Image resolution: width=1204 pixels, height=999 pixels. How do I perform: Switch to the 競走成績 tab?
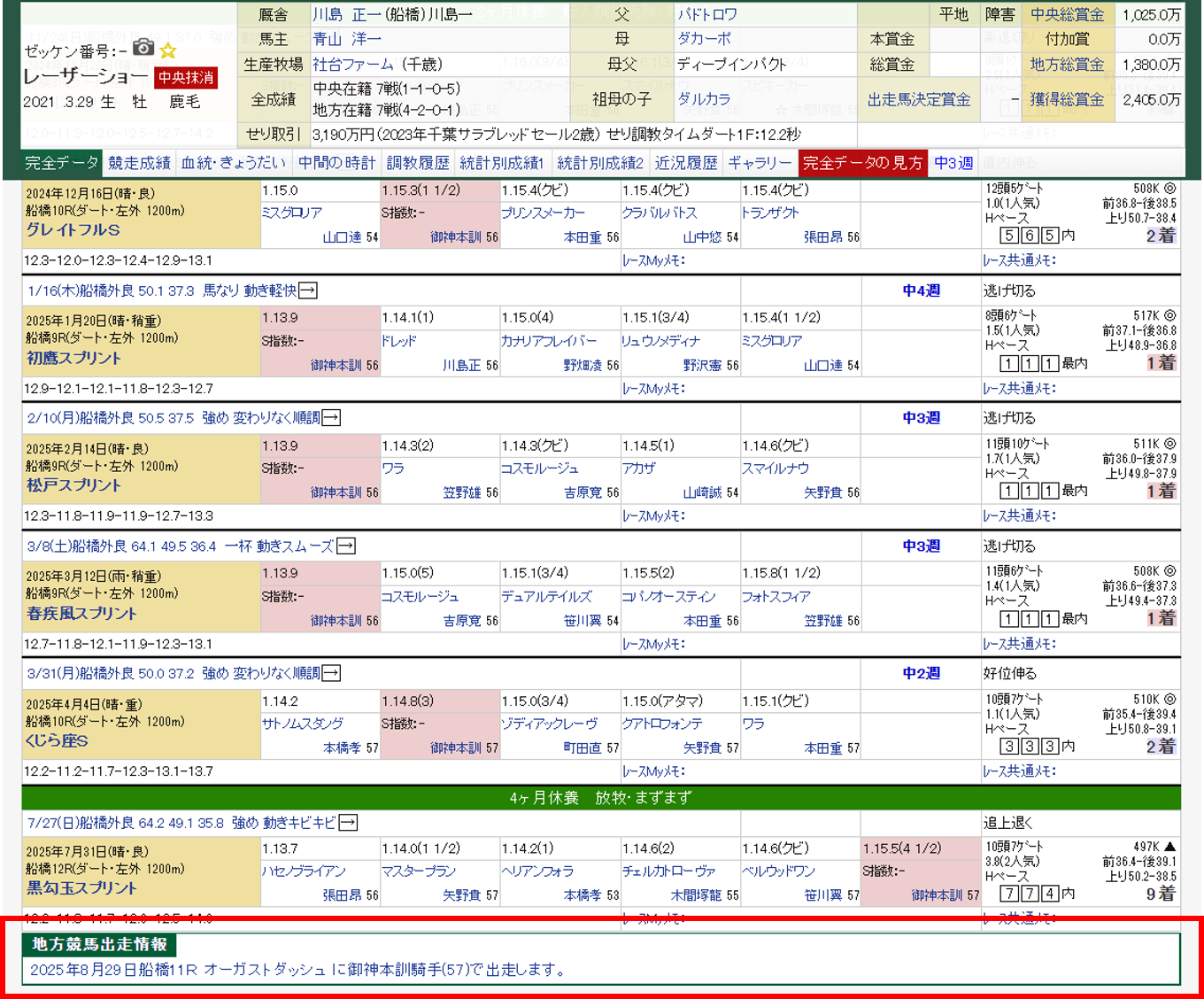(139, 163)
